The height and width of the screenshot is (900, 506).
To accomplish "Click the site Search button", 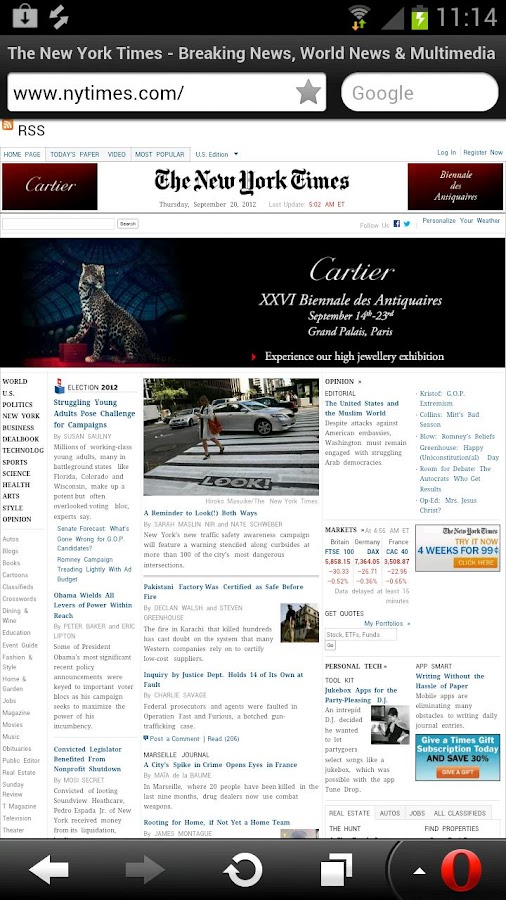I will coord(127,224).
